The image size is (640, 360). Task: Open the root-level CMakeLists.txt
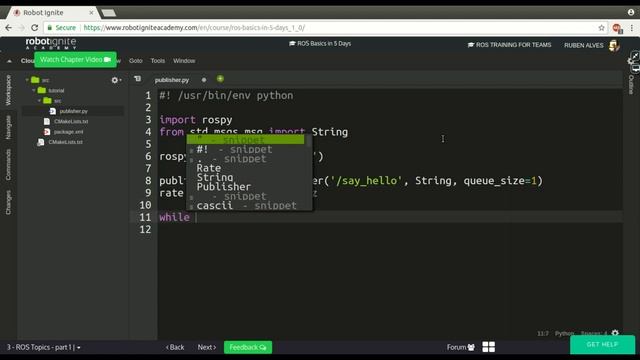coord(65,142)
